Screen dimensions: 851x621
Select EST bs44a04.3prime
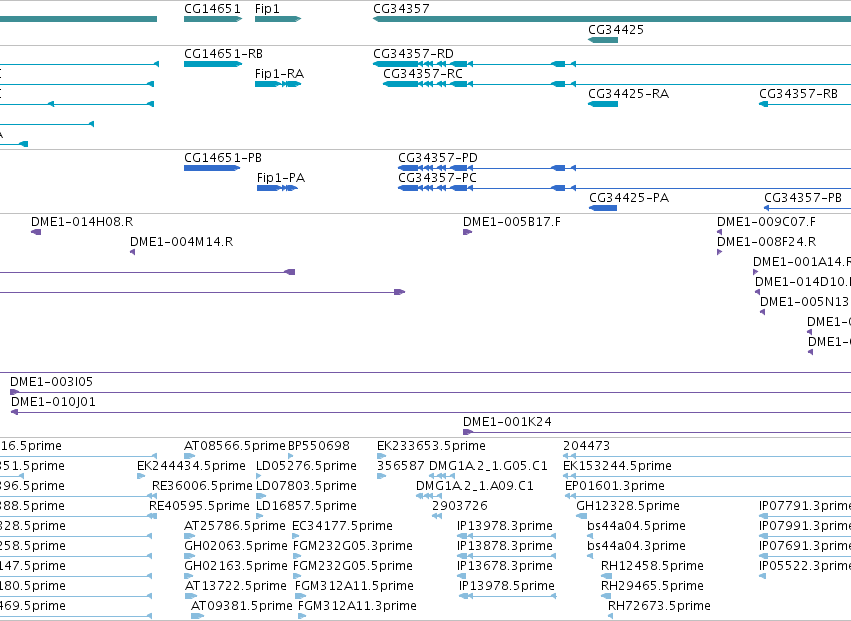pyautogui.click(x=636, y=547)
